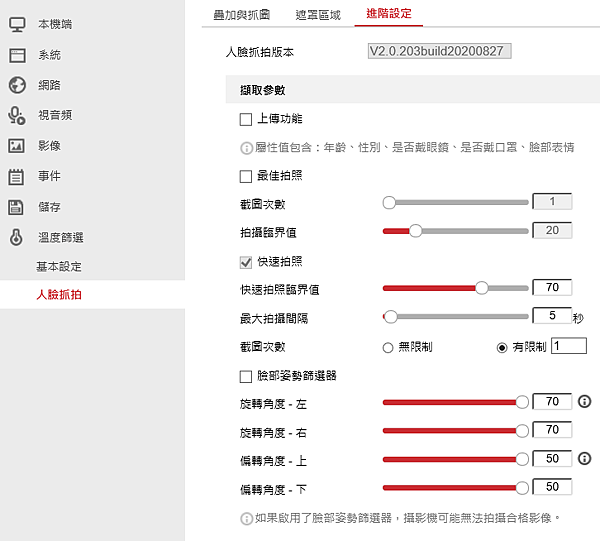Click the 最大拍攝間隔 seconds field

tap(552, 316)
